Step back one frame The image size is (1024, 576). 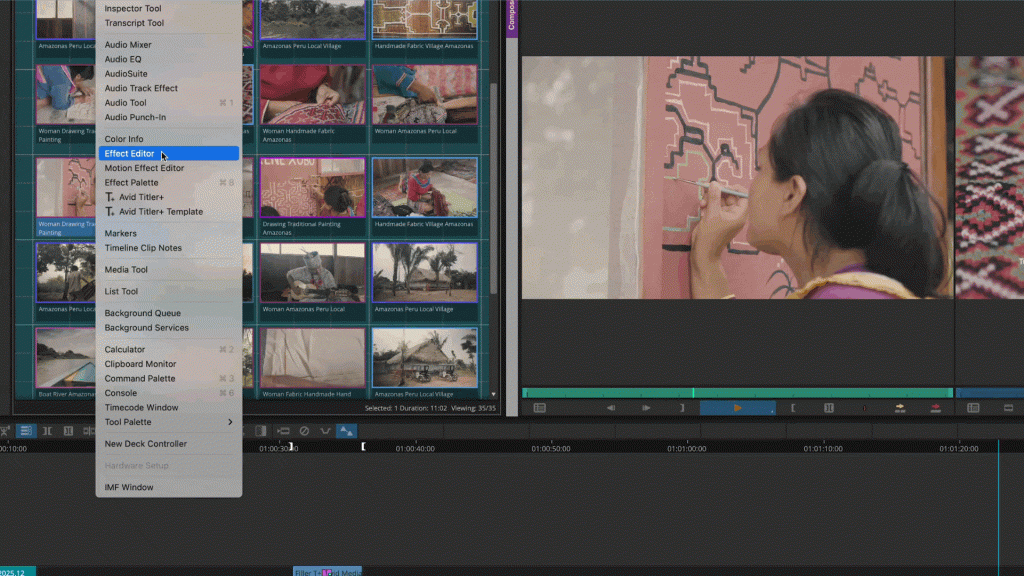611,408
